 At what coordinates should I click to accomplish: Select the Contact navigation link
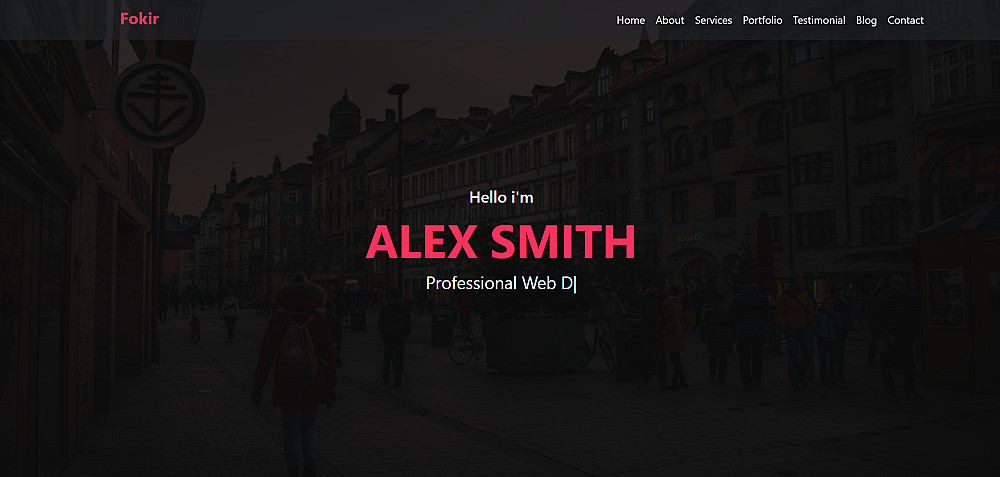[x=906, y=20]
